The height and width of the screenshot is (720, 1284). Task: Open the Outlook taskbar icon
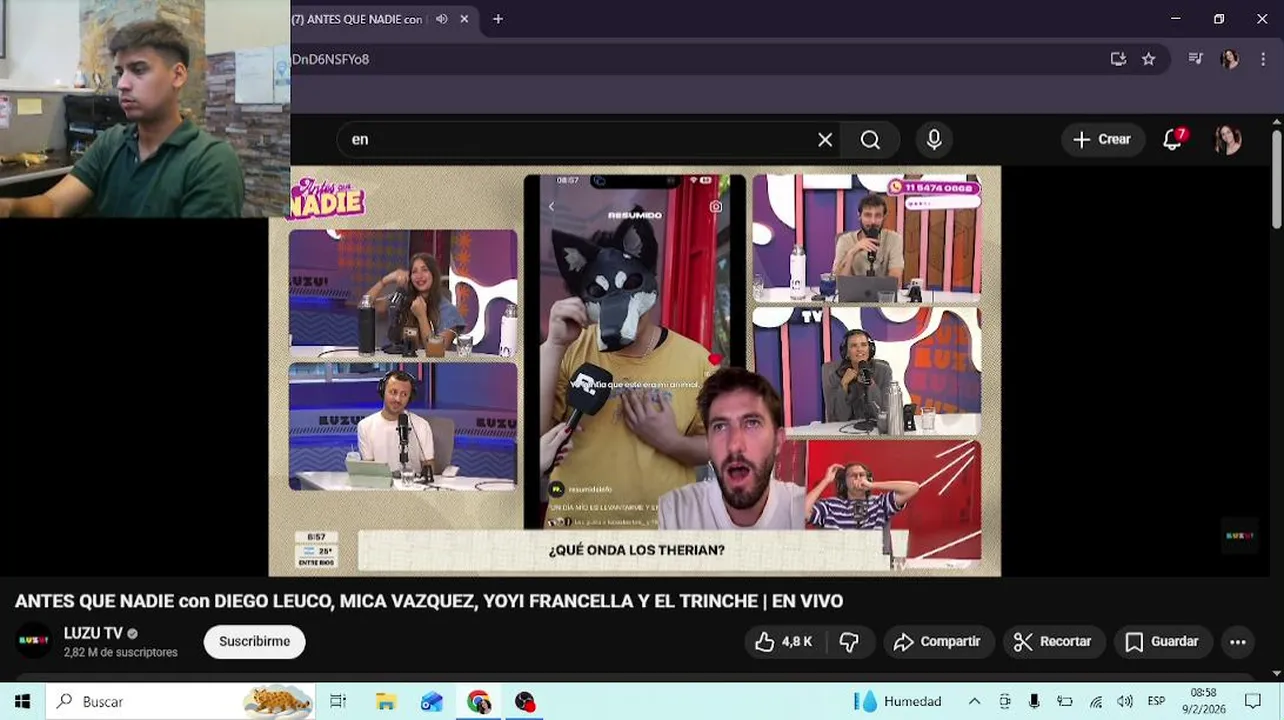point(432,701)
